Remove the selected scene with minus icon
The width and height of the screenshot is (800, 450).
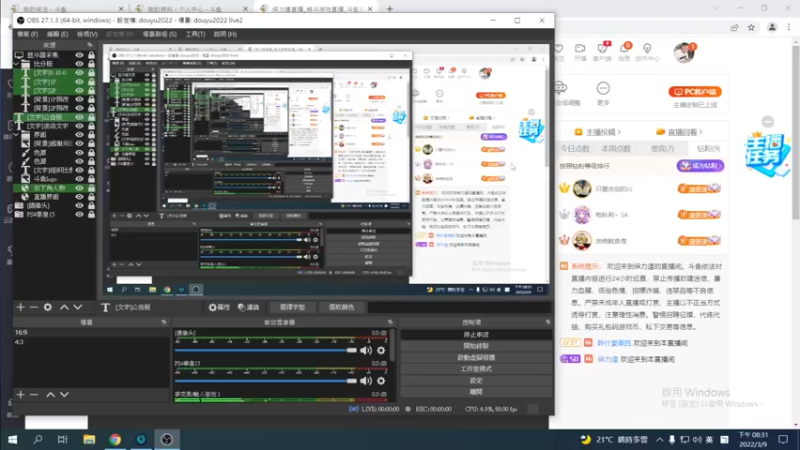34,394
